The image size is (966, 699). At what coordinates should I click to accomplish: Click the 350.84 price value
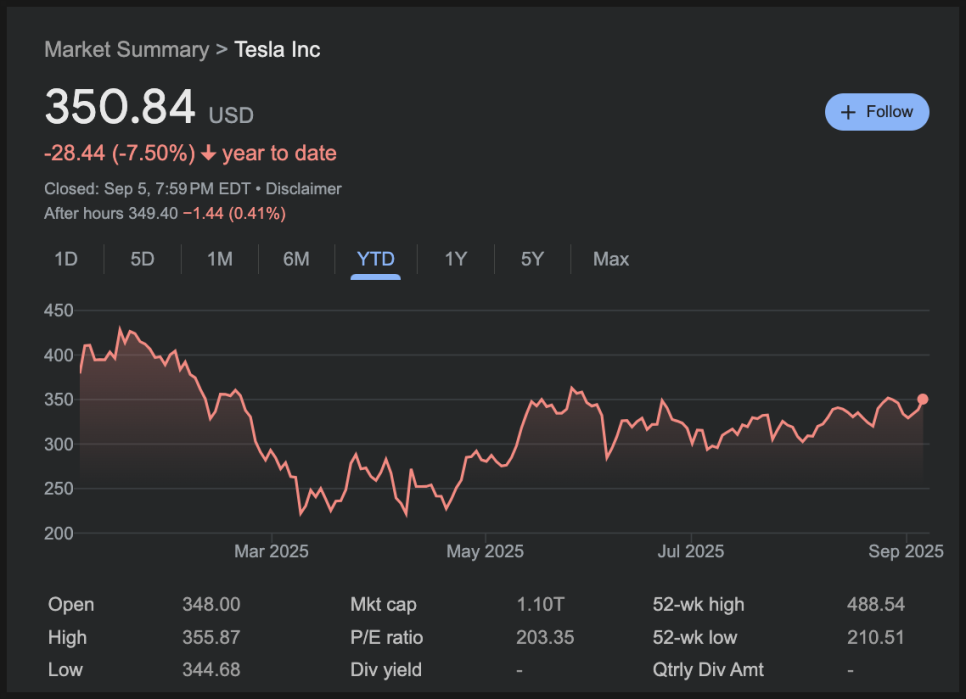coord(120,107)
